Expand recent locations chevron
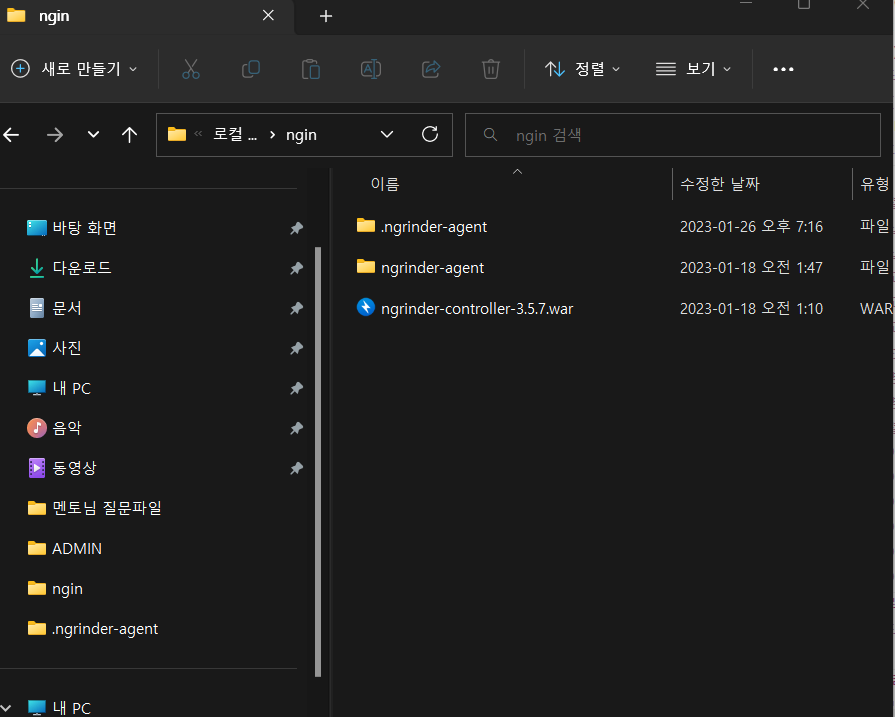895x717 pixels. [x=93, y=135]
